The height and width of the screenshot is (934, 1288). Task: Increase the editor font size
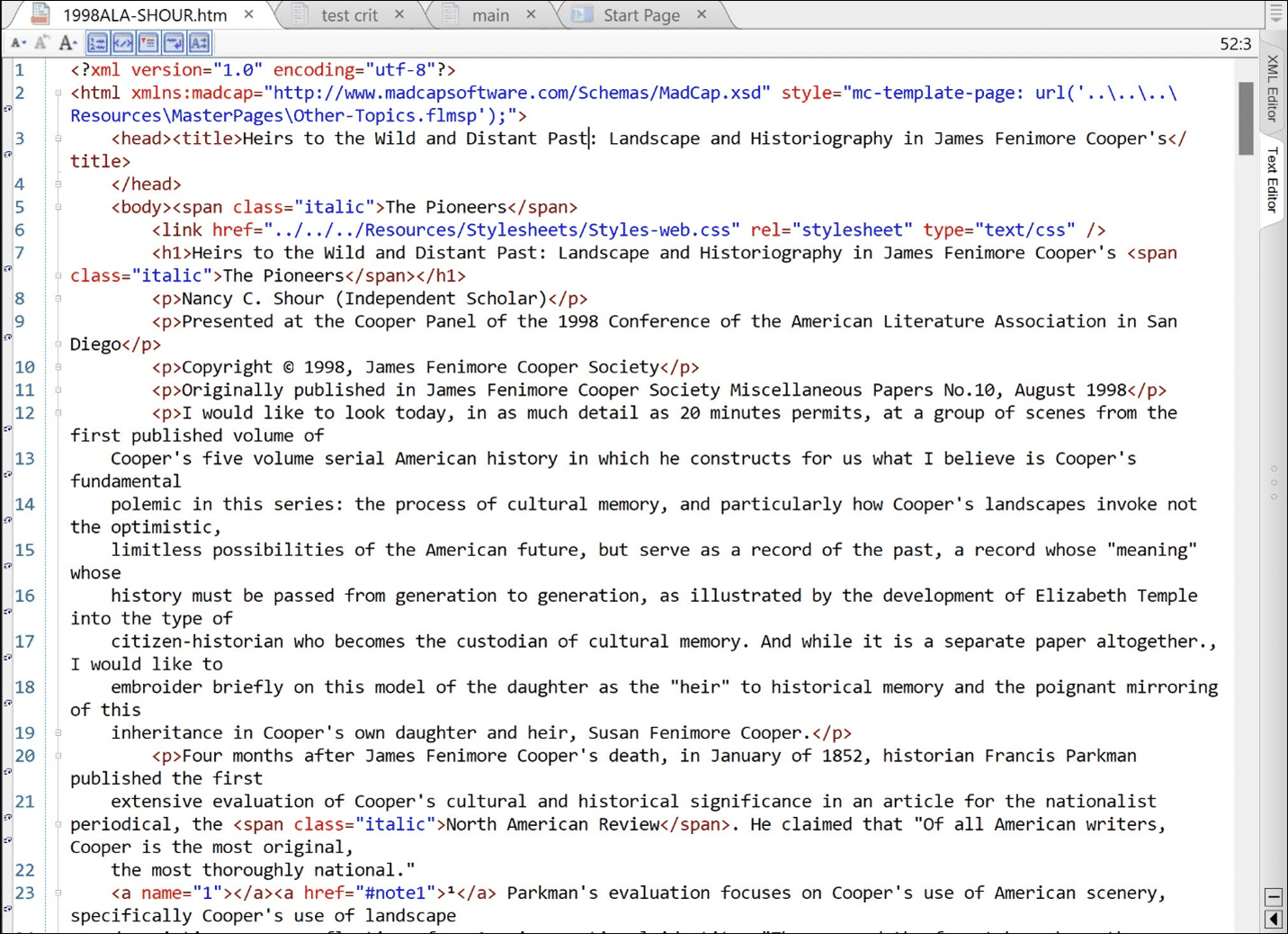click(67, 42)
